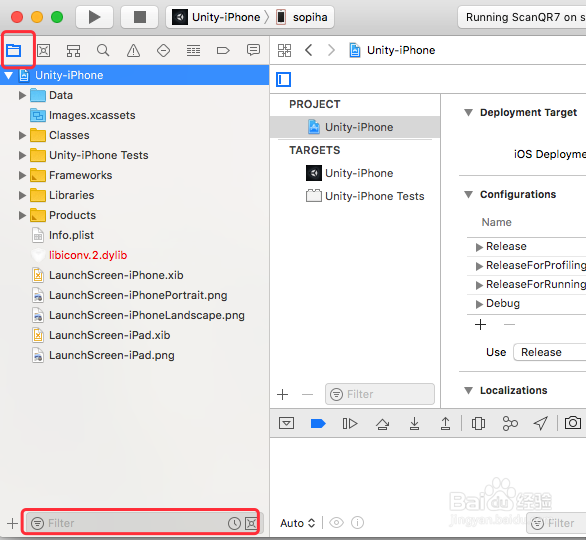The height and width of the screenshot is (540, 586).
Task: Collapse the Deployment Target section
Action: pyautogui.click(x=468, y=112)
